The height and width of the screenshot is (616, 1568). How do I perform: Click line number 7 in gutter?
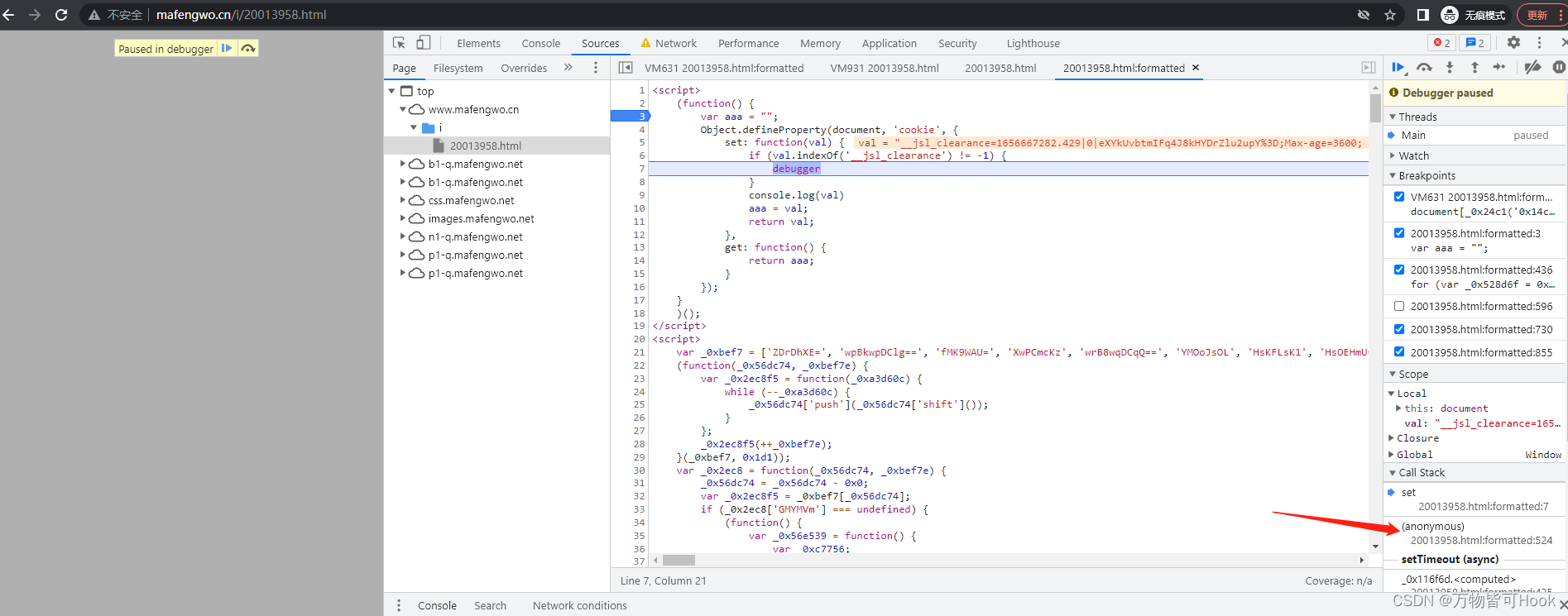click(641, 169)
